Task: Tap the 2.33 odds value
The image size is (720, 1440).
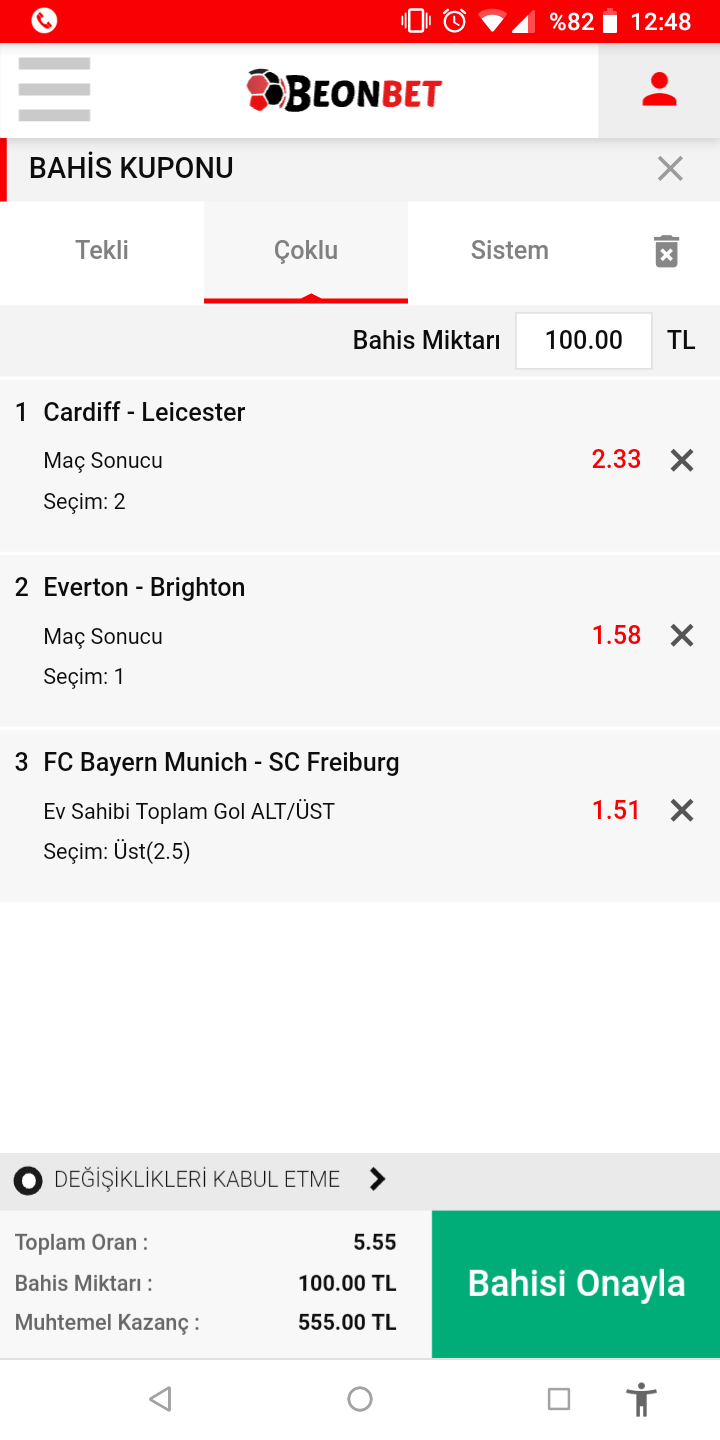Action: pos(616,459)
